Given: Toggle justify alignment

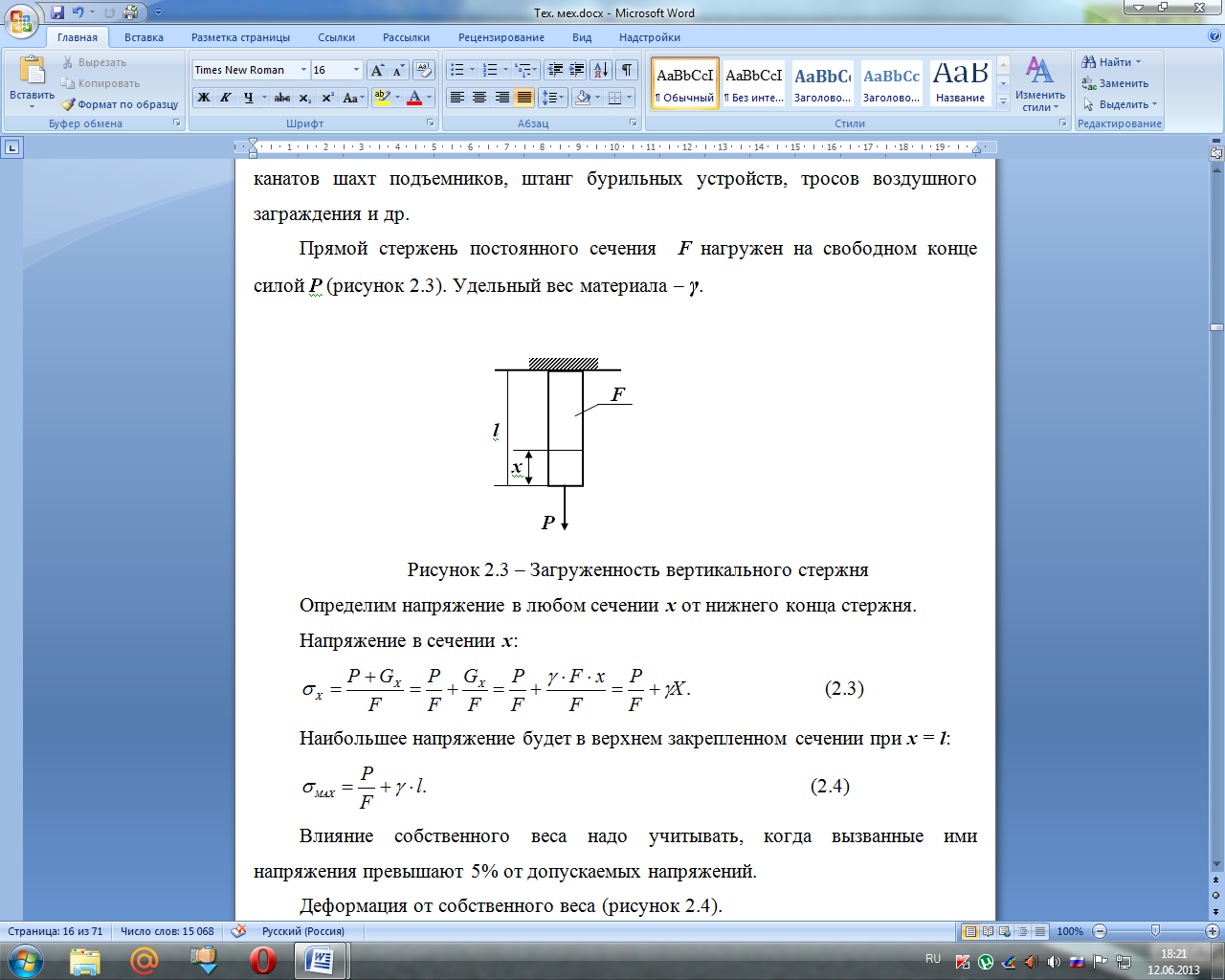Looking at the screenshot, I should [523, 98].
